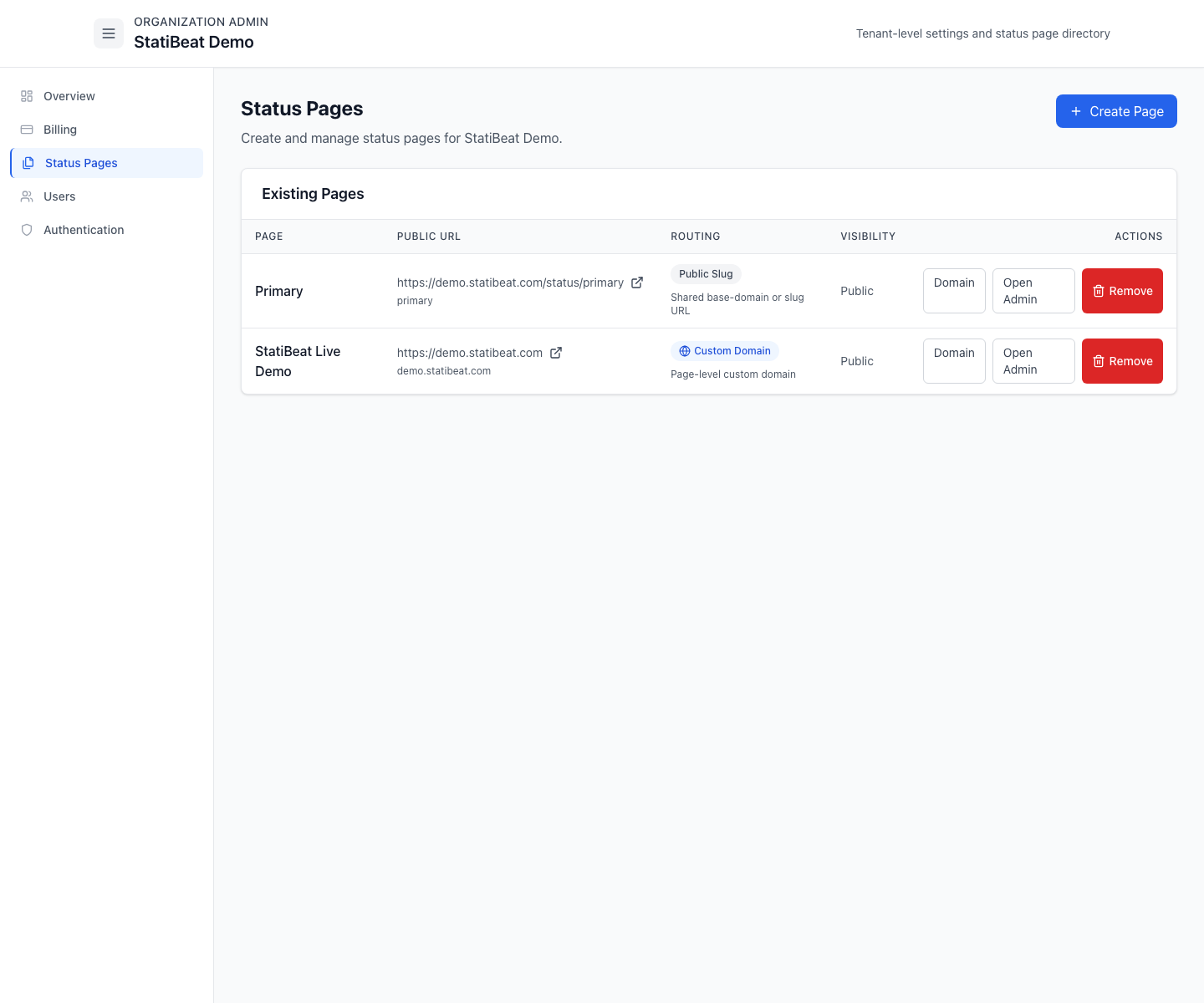Click the trash icon on Primary's Remove button
The image size is (1204, 1003).
click(x=1099, y=291)
